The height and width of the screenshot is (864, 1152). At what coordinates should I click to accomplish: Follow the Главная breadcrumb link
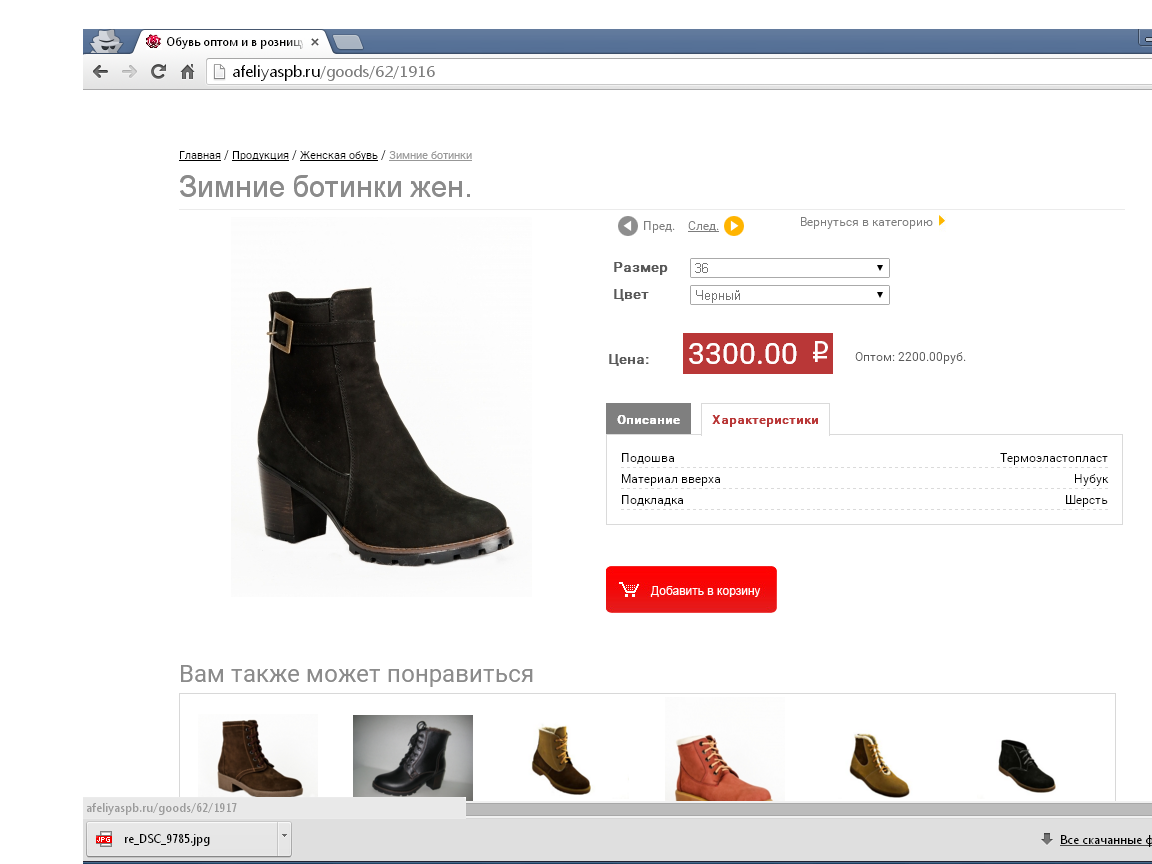pos(200,155)
